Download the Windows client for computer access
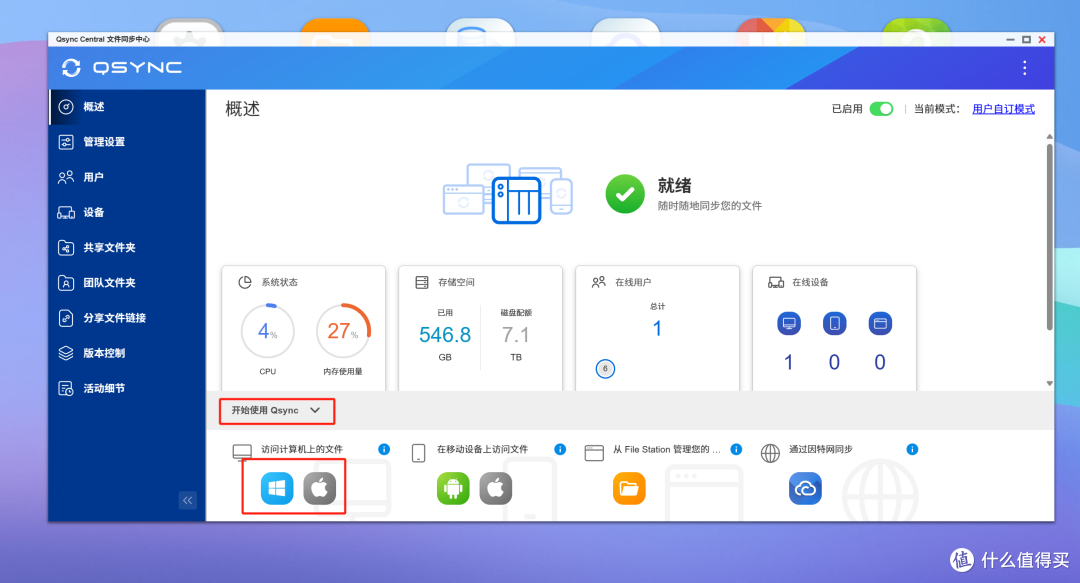Image resolution: width=1080 pixels, height=583 pixels. point(277,489)
